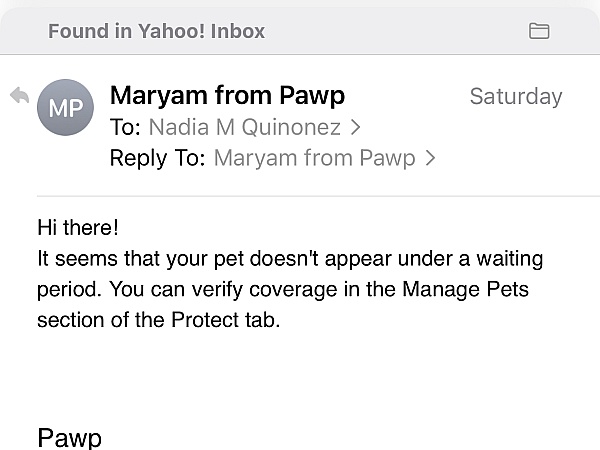
Task: Click the Pawp signature text
Action: coord(69,437)
